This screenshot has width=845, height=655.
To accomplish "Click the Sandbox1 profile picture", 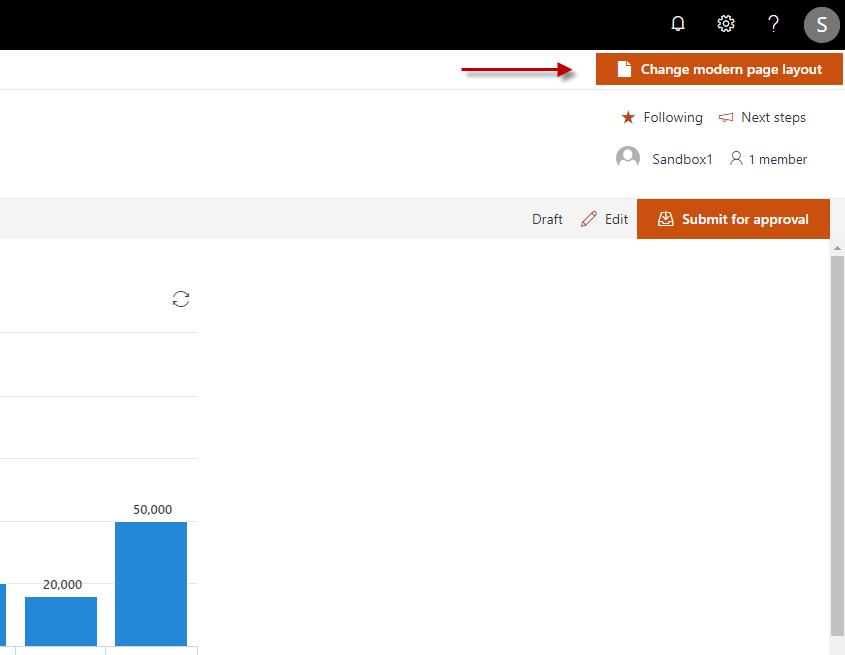I will click(x=628, y=157).
